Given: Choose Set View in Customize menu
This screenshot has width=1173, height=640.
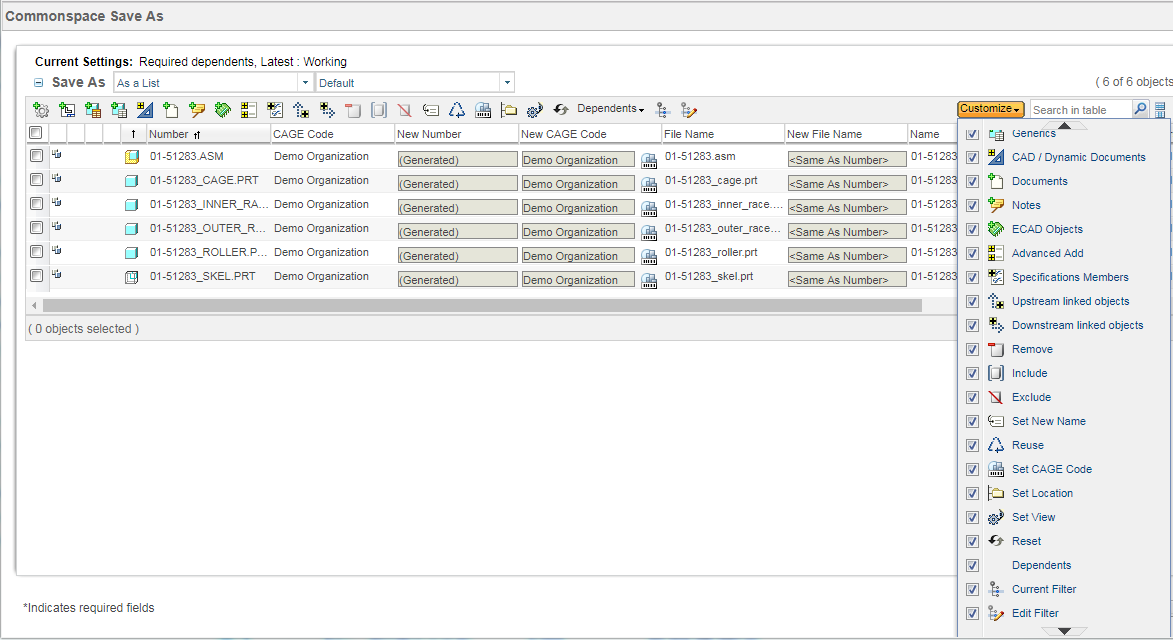Looking at the screenshot, I should pos(1034,517).
